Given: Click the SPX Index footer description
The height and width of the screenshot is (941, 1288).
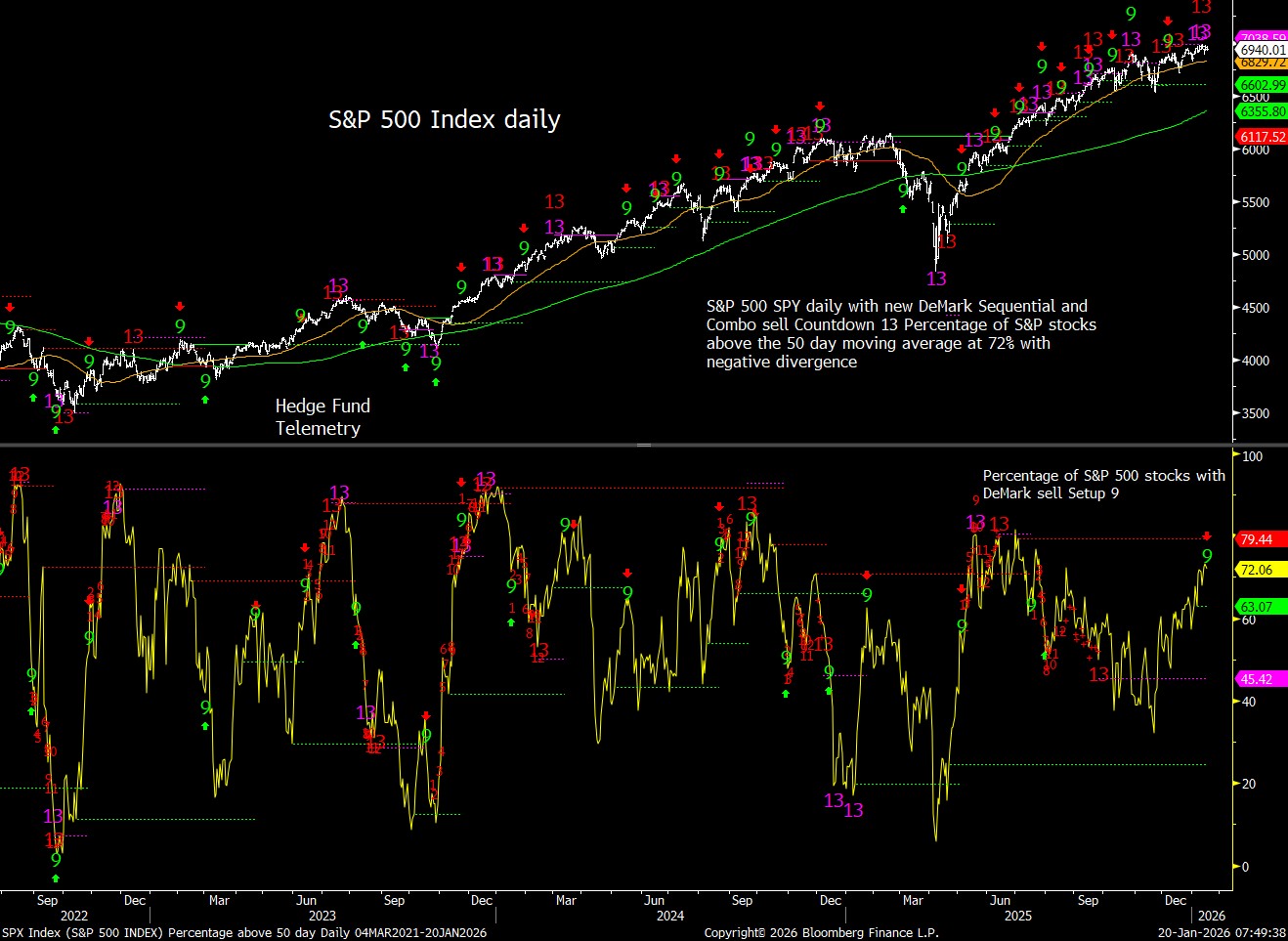Looking at the screenshot, I should point(244,933).
